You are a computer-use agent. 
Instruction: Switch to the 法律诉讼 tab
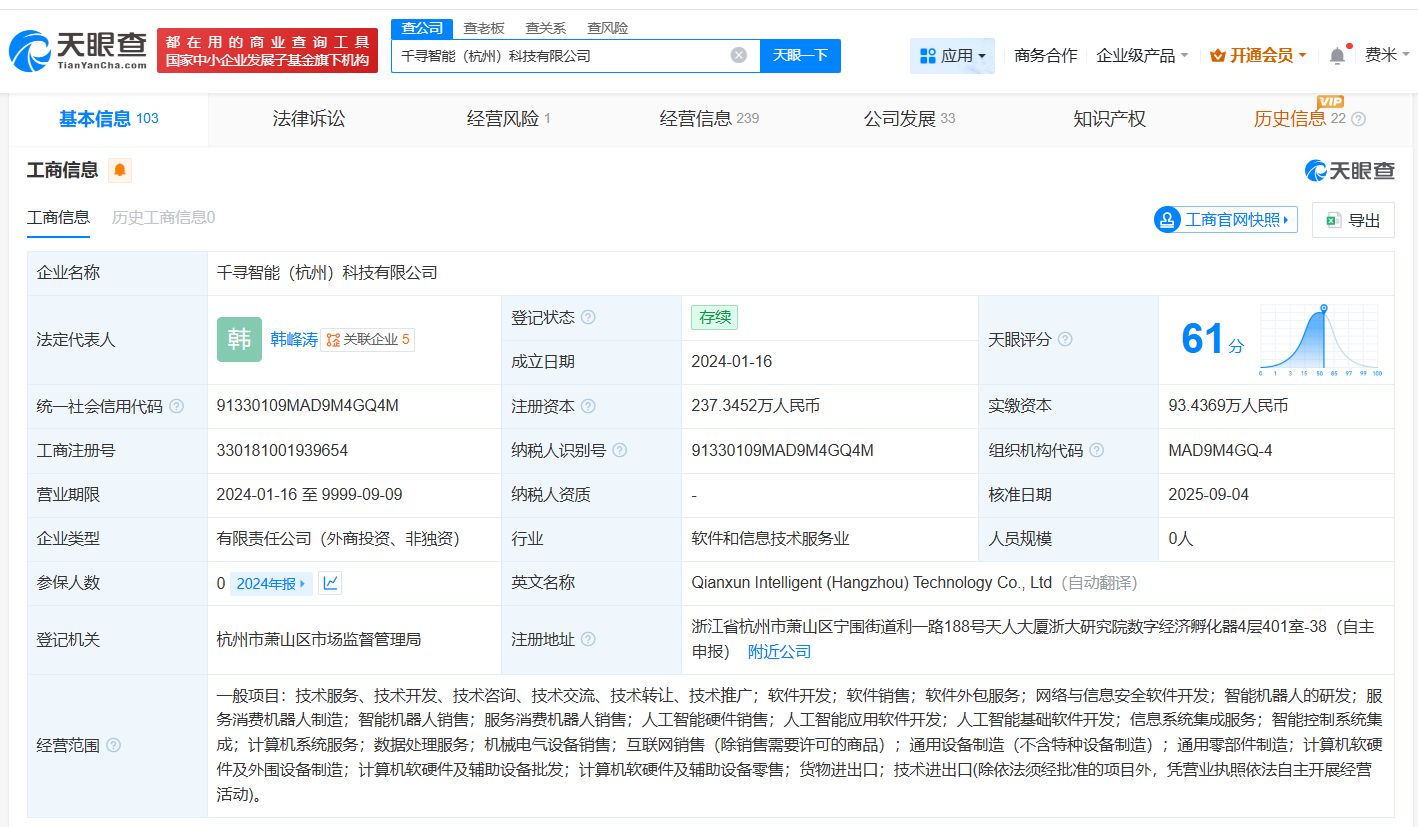click(x=308, y=117)
